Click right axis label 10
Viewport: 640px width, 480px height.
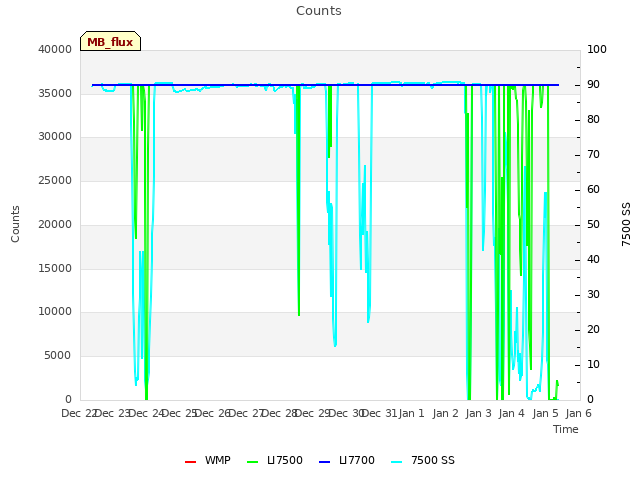[593, 364]
